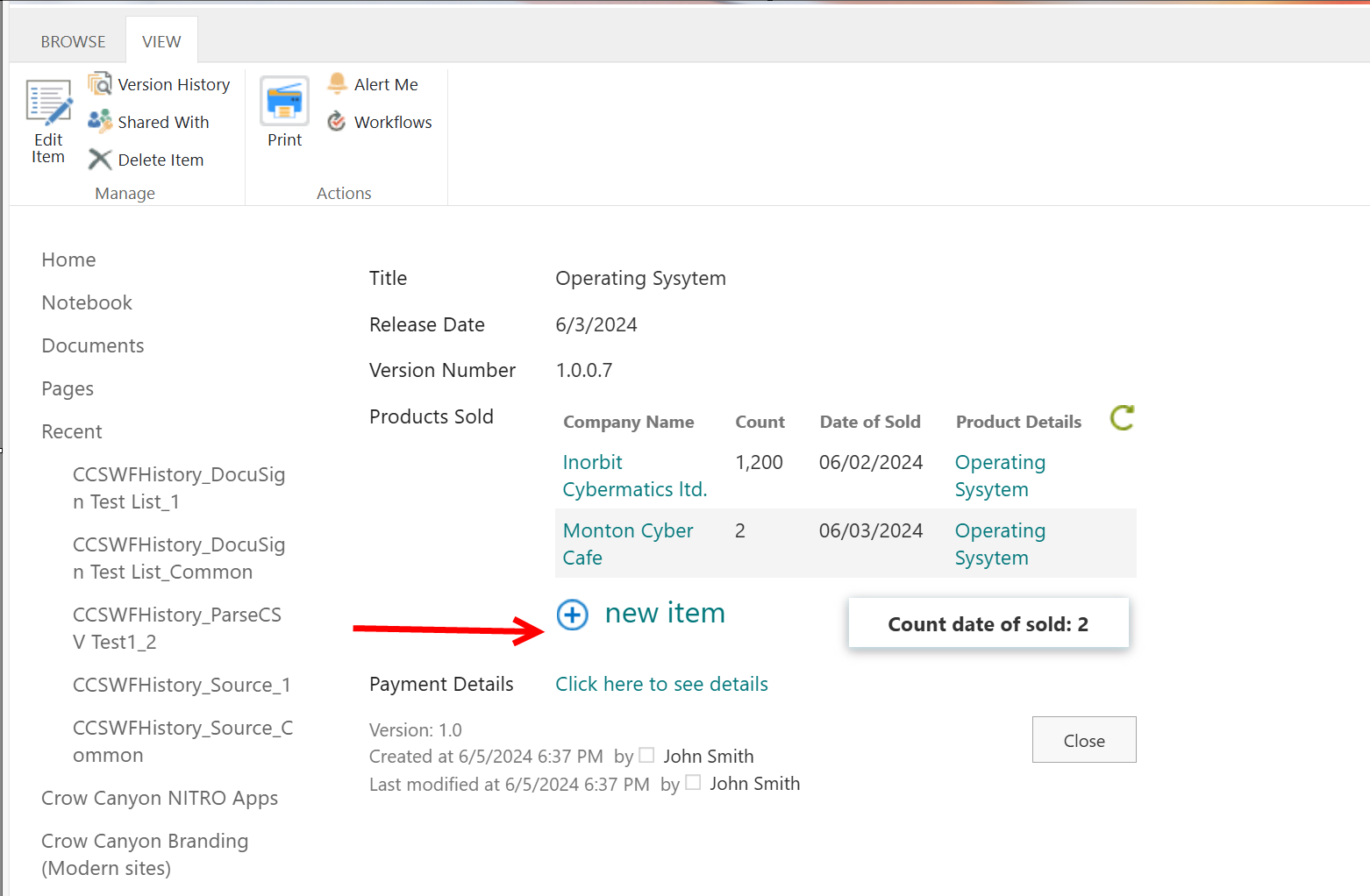Click the Workflows icon
This screenshot has height=896, width=1370.
point(337,121)
